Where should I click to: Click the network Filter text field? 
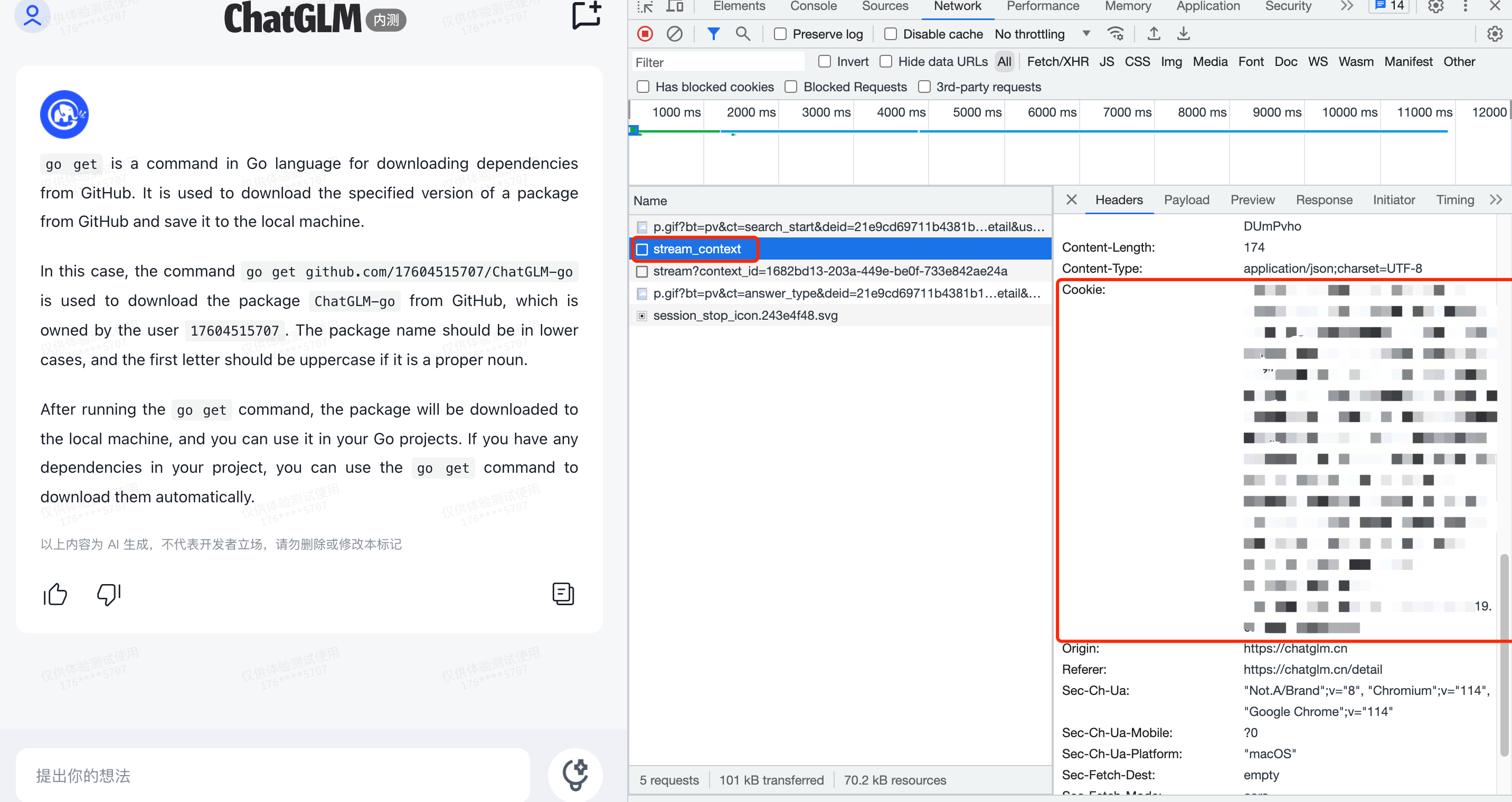tap(717, 62)
